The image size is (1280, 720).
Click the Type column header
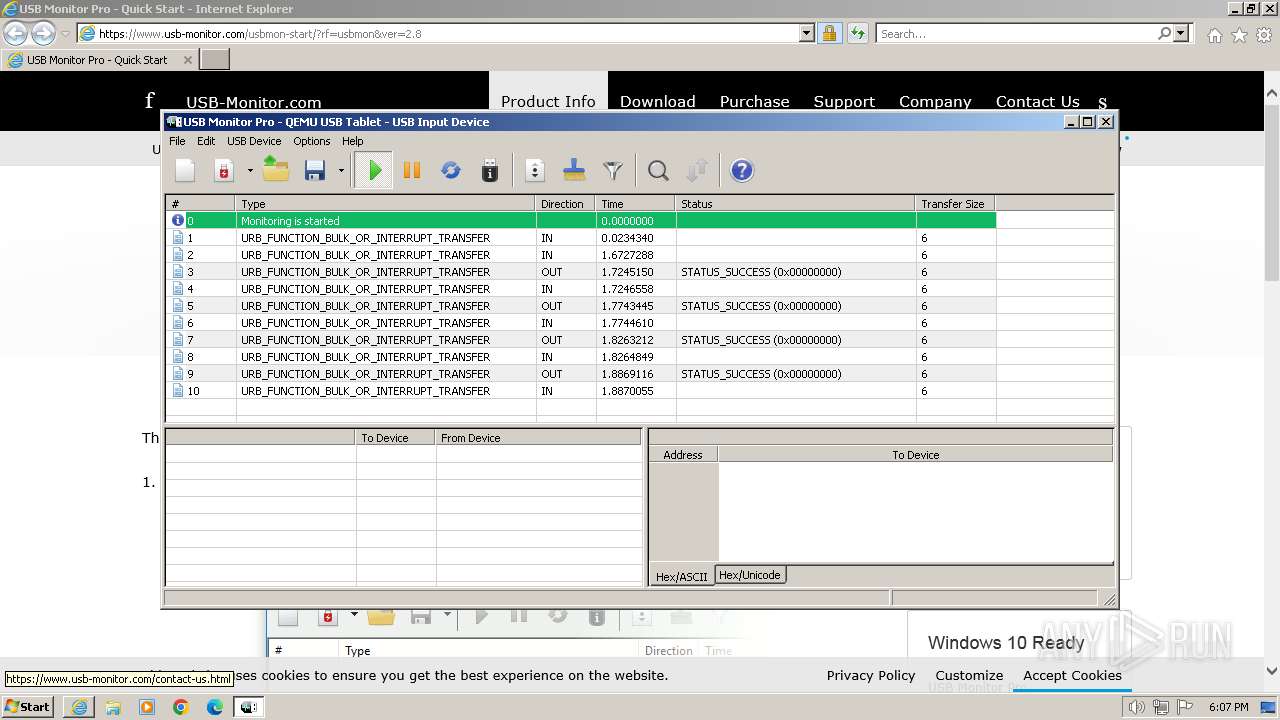click(386, 204)
